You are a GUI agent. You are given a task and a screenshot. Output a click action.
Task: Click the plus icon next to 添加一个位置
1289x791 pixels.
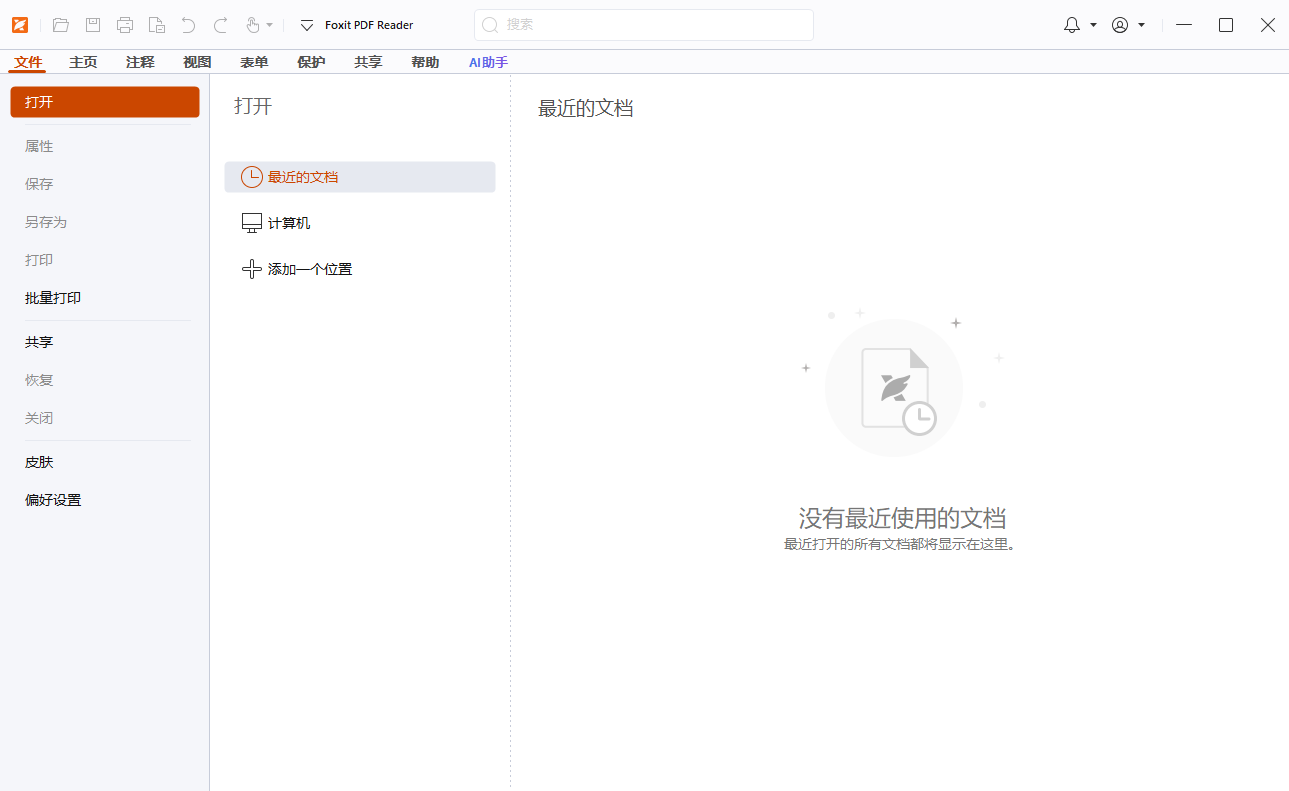pyautogui.click(x=251, y=269)
